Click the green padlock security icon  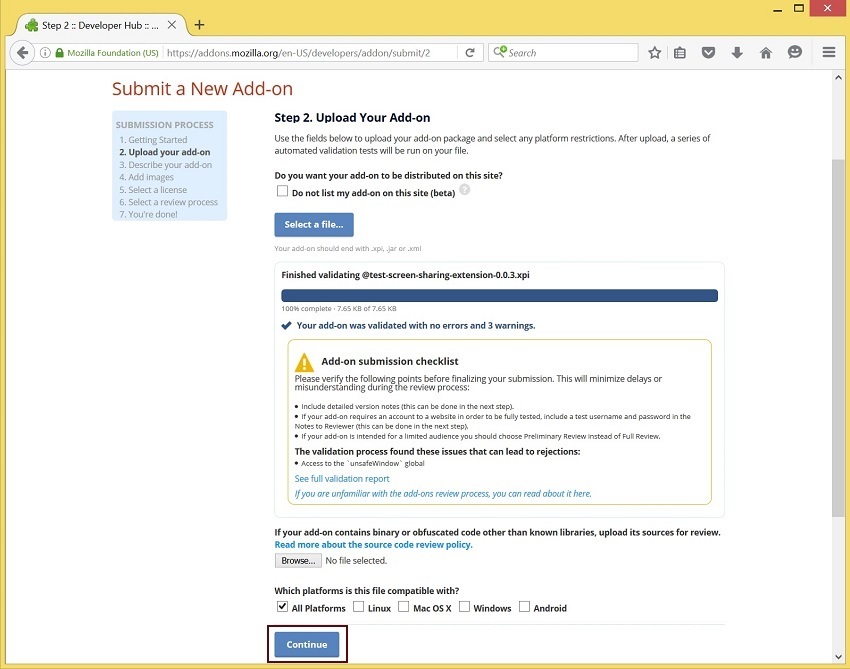point(60,53)
